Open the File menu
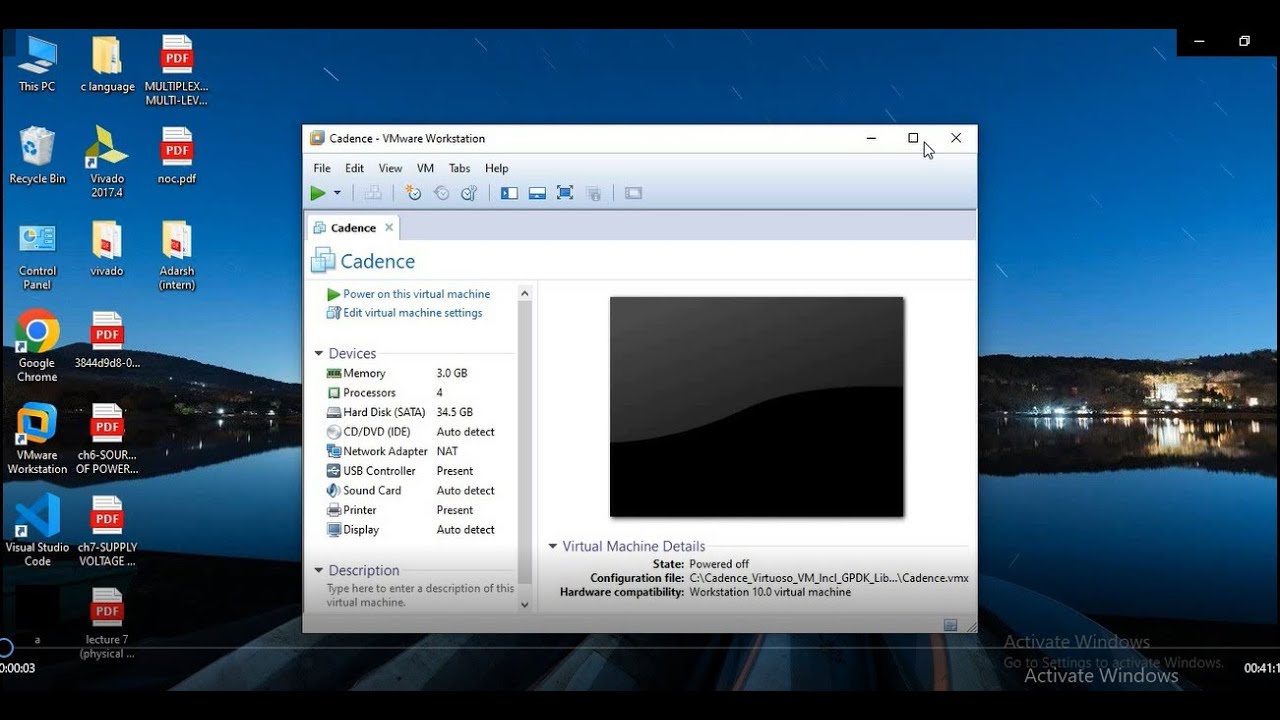 point(322,168)
